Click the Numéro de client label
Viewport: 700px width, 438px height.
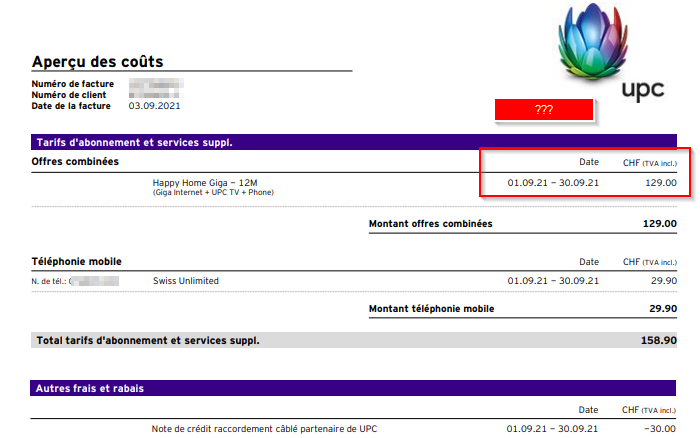[x=69, y=95]
